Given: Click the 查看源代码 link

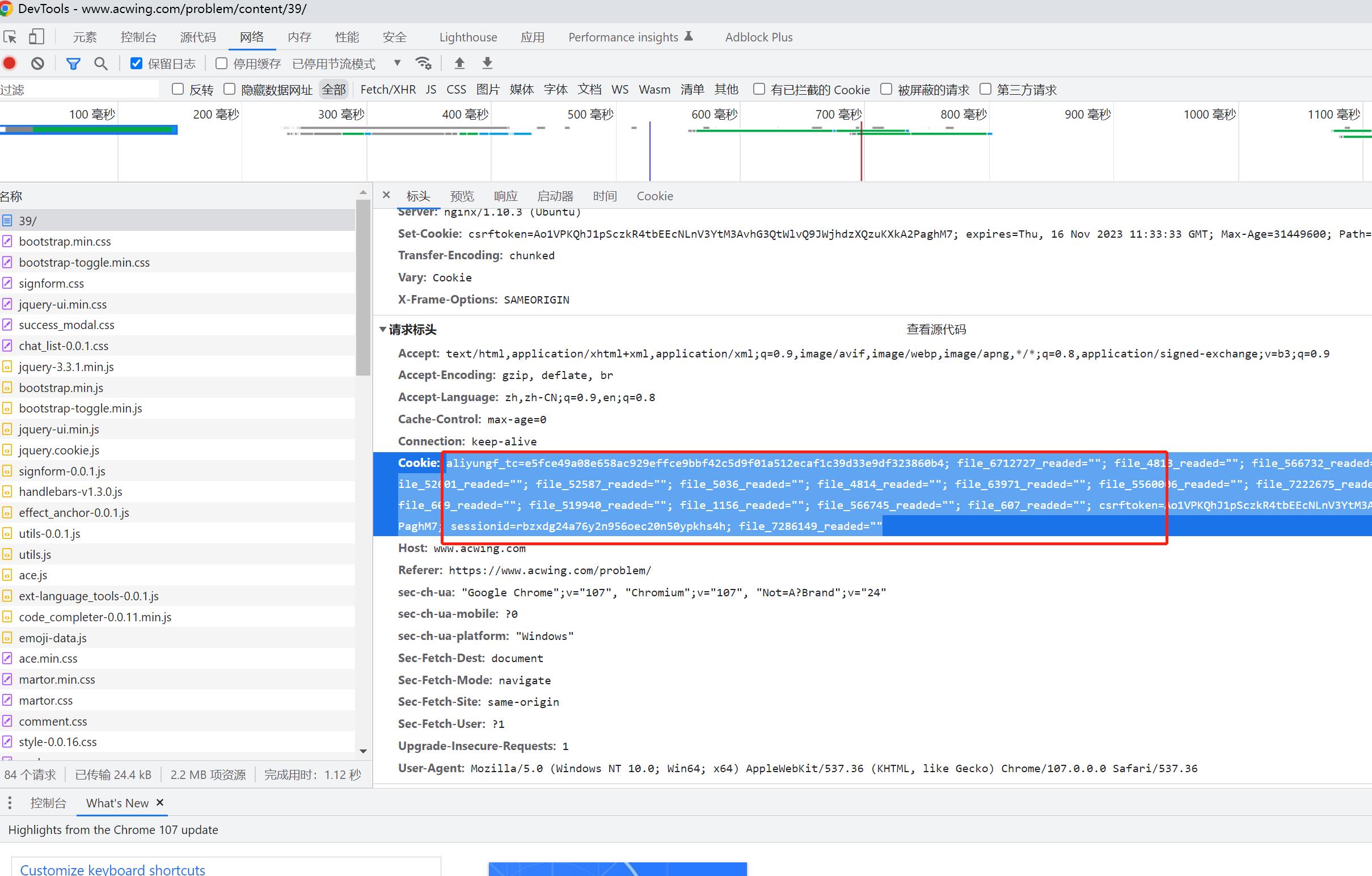Looking at the screenshot, I should [936, 330].
